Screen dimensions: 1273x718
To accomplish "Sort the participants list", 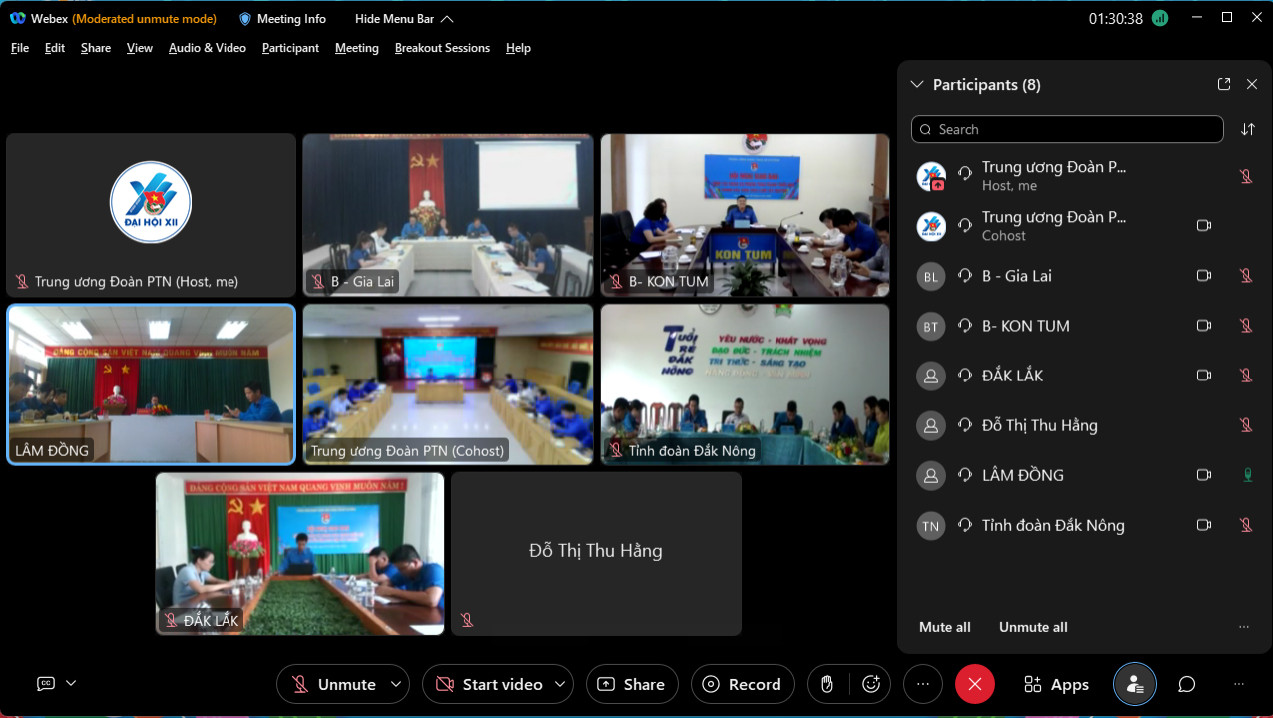I will point(1247,129).
